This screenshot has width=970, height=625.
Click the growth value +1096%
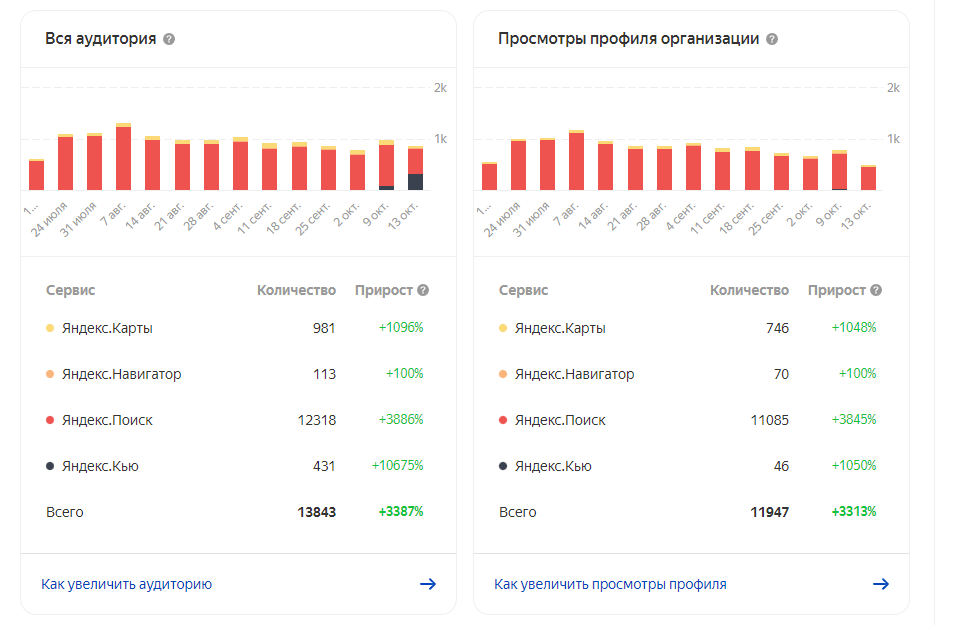(401, 327)
